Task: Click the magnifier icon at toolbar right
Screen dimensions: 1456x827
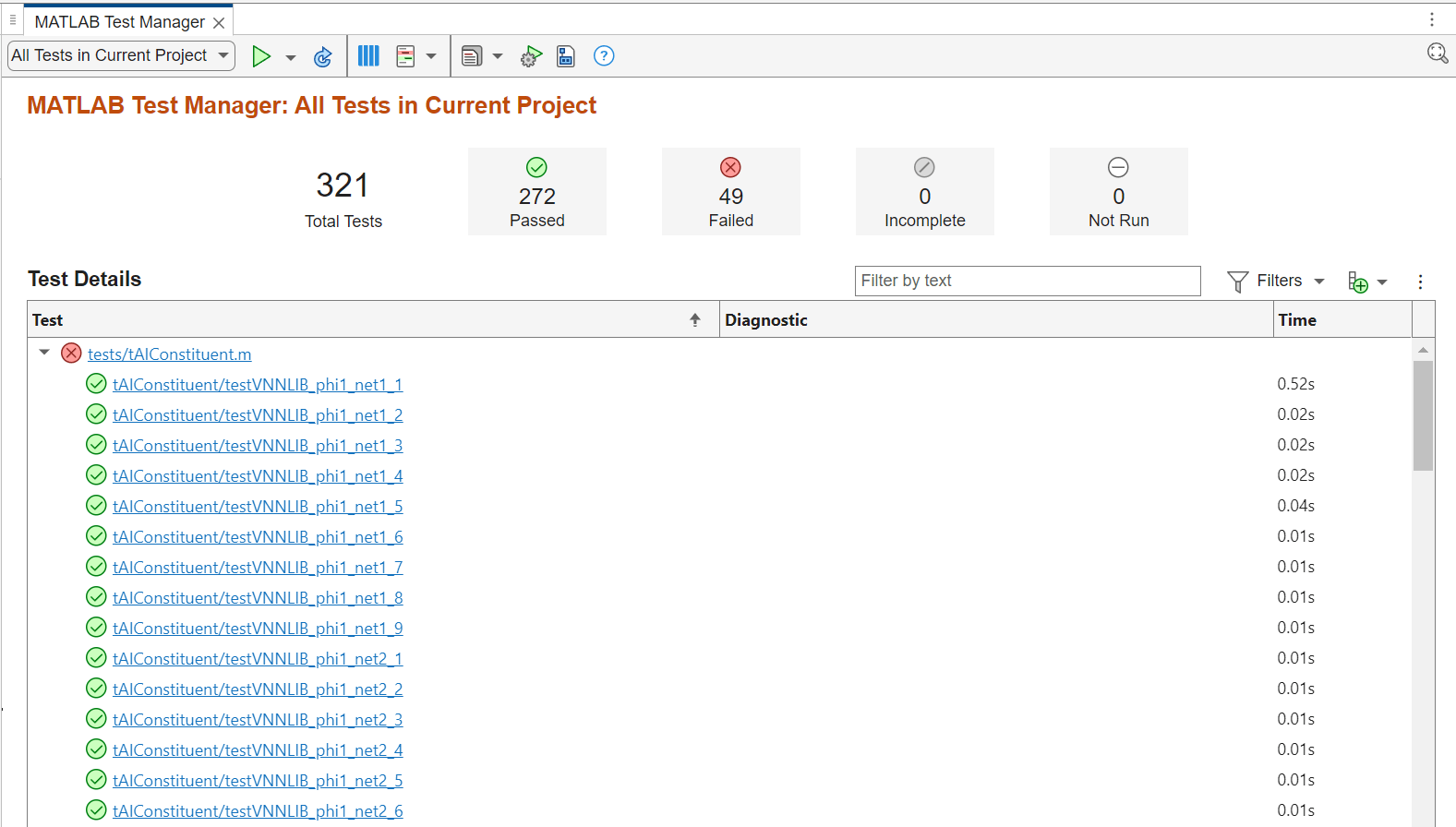Action: pyautogui.click(x=1438, y=54)
